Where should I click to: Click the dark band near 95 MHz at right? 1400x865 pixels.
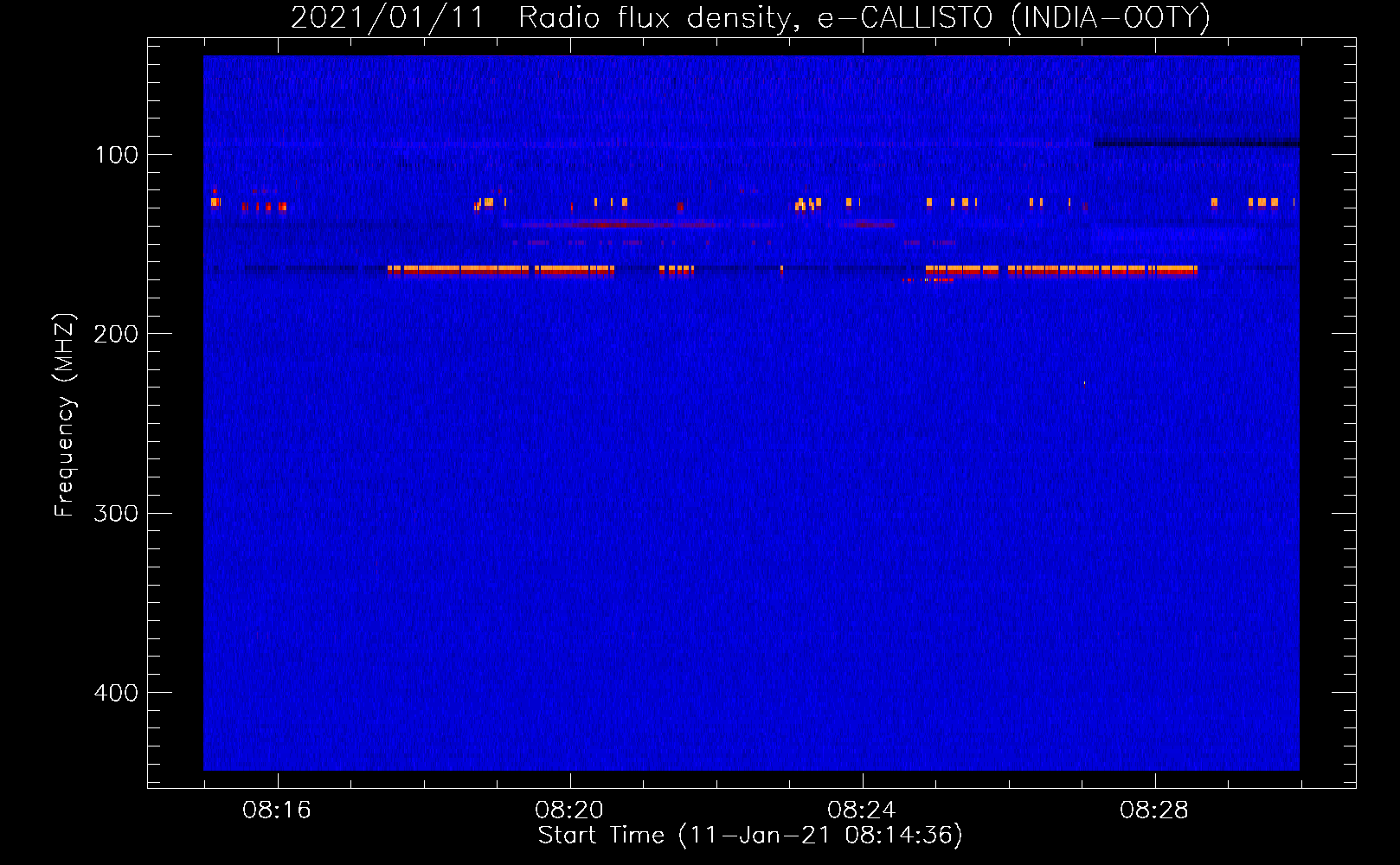coord(1197,144)
